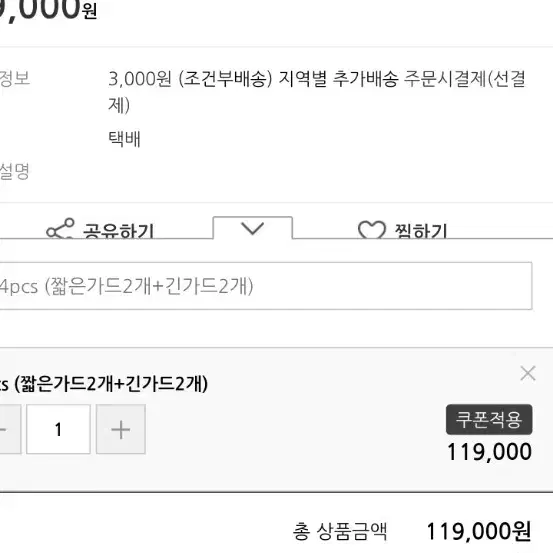Viewport: 553px width, 553px height.
Task: Click the large price ending in 원 at top
Action: tap(48, 10)
